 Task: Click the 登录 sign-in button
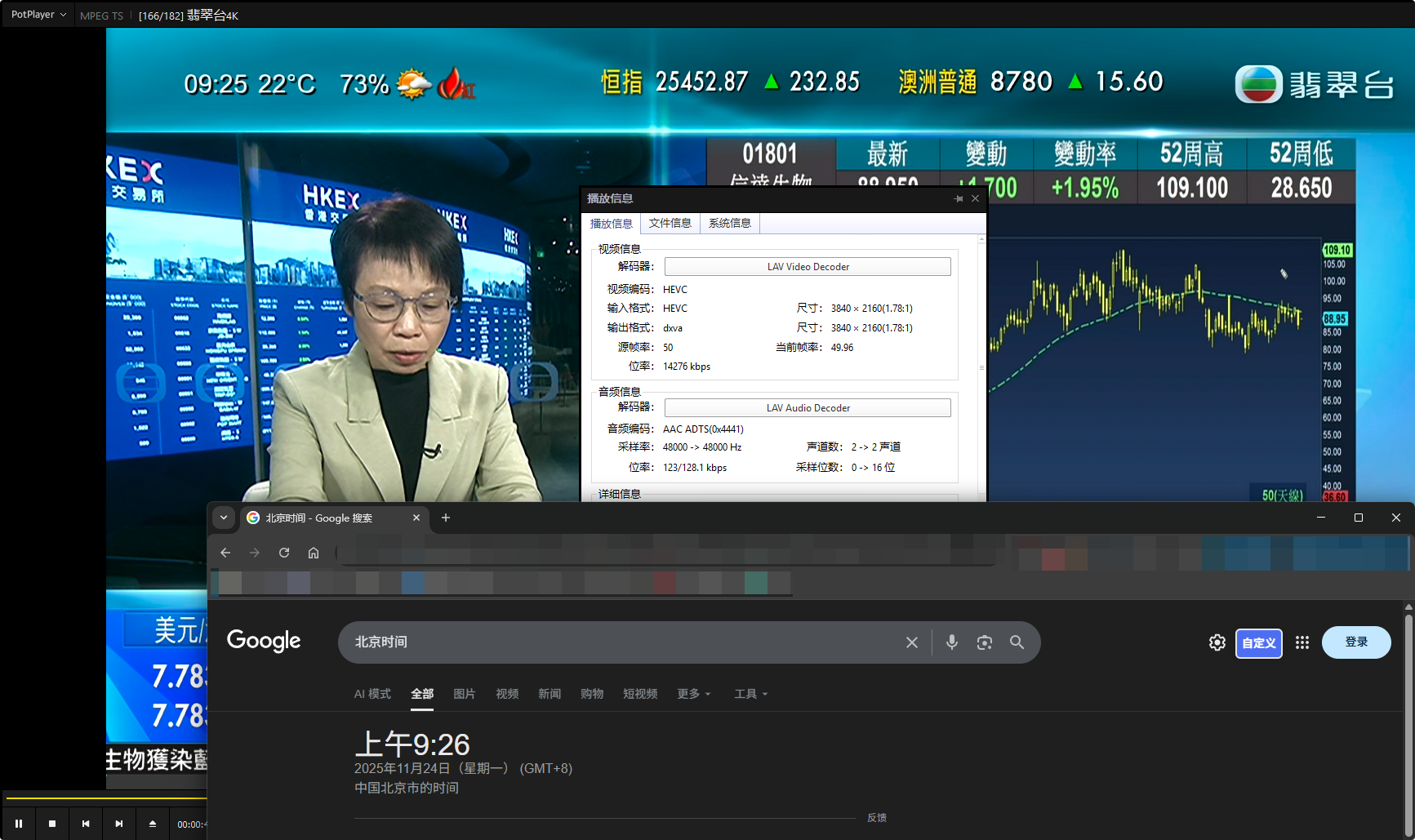(x=1355, y=642)
